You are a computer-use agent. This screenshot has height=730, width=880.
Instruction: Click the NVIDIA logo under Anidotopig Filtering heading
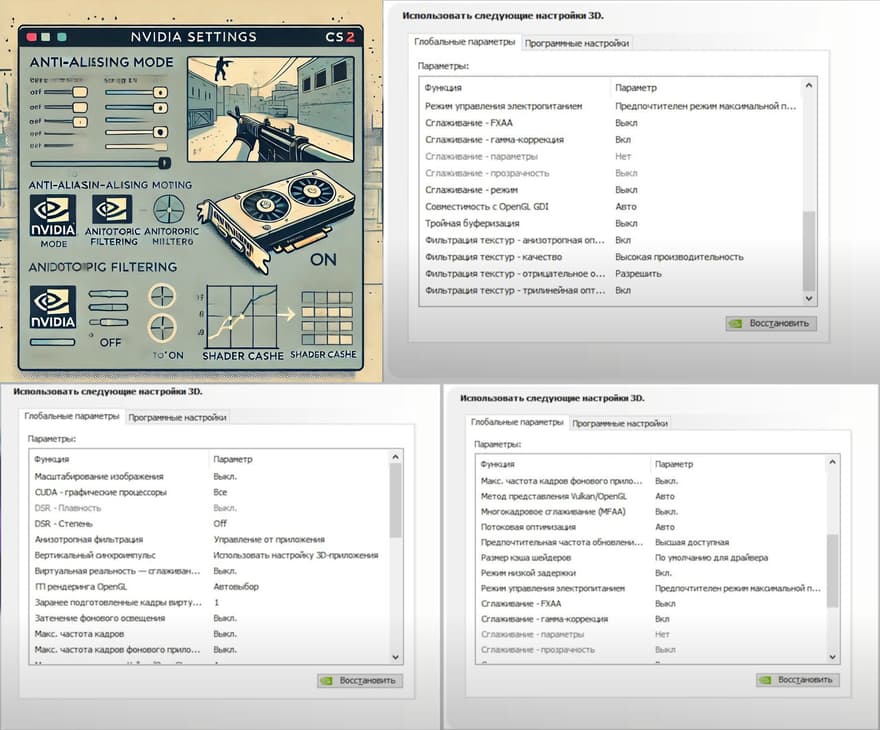coord(55,306)
